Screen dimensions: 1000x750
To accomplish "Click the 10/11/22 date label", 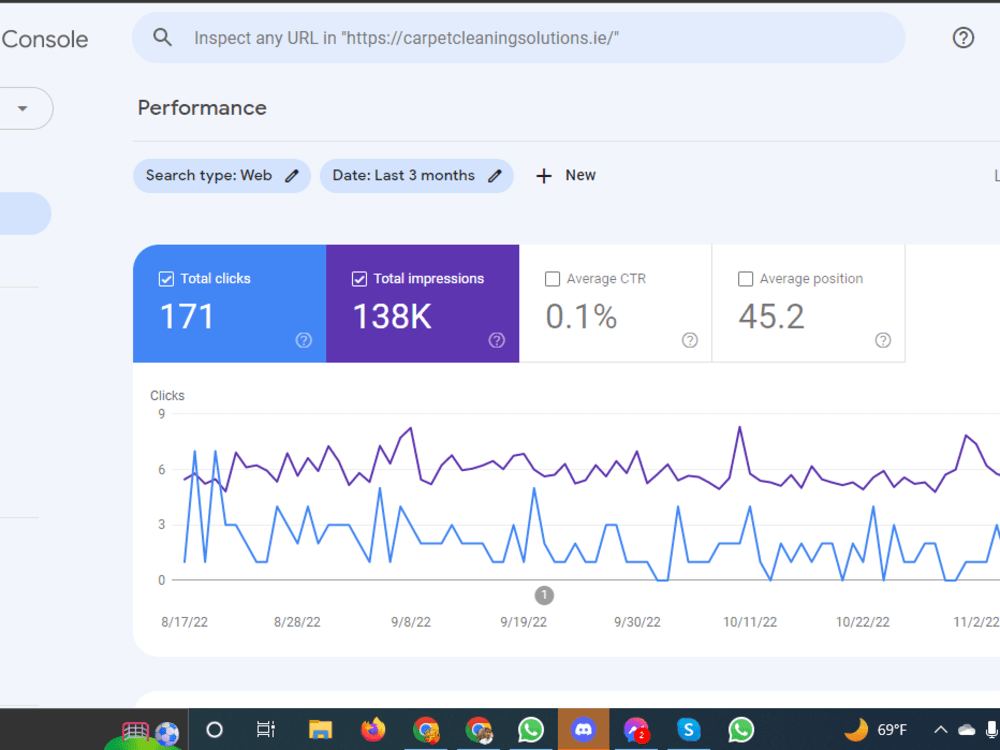I will 750,622.
